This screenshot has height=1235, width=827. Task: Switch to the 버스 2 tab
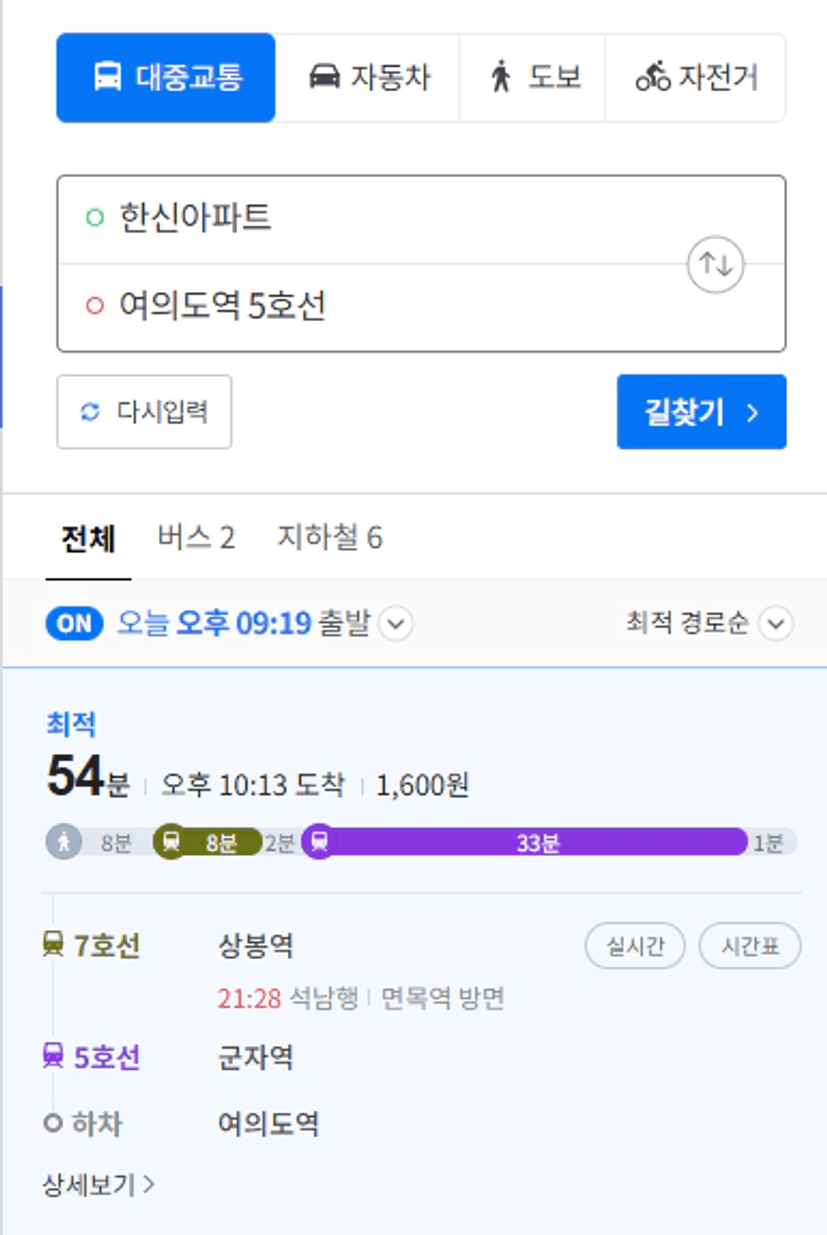(196, 538)
